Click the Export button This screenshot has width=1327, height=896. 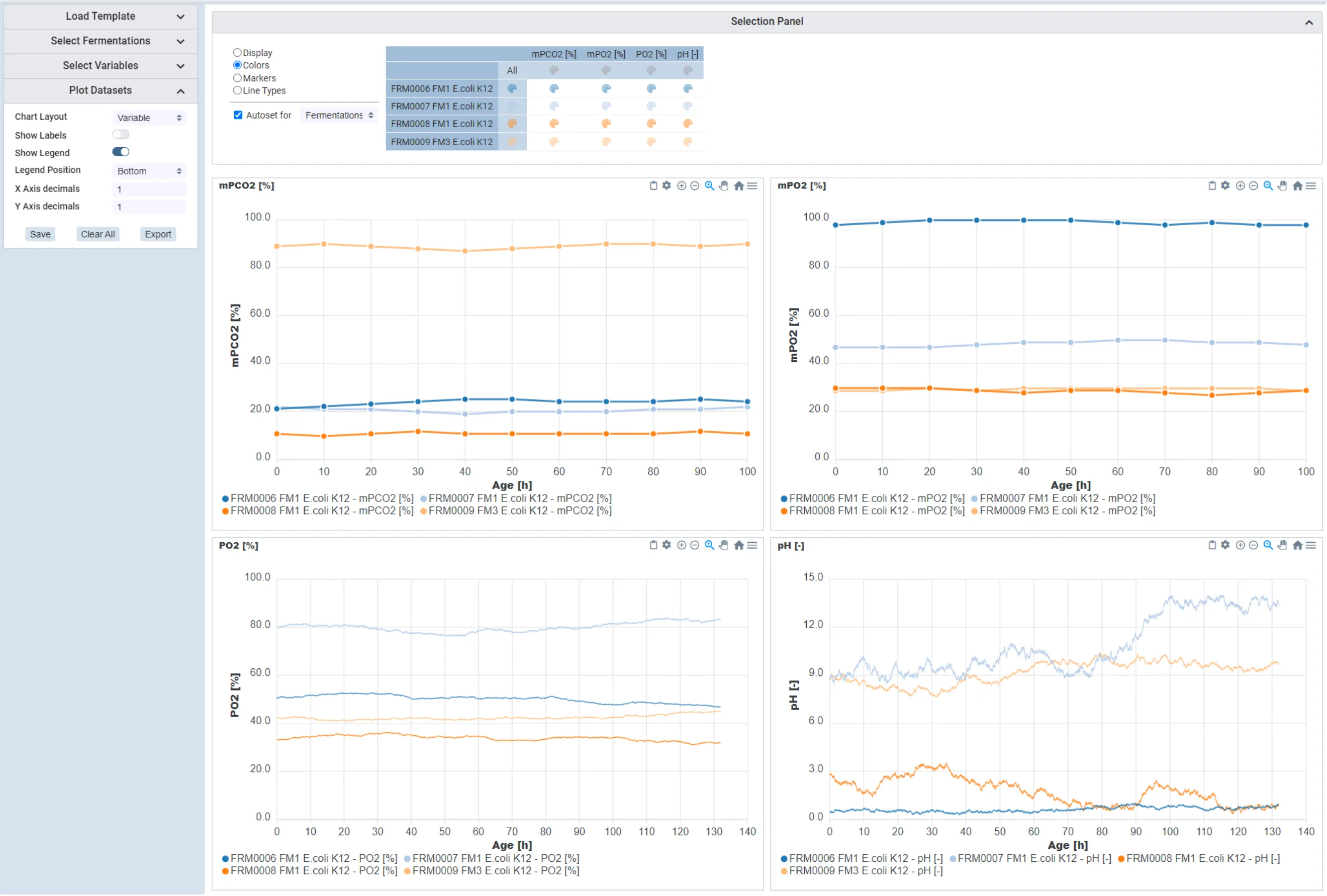158,234
